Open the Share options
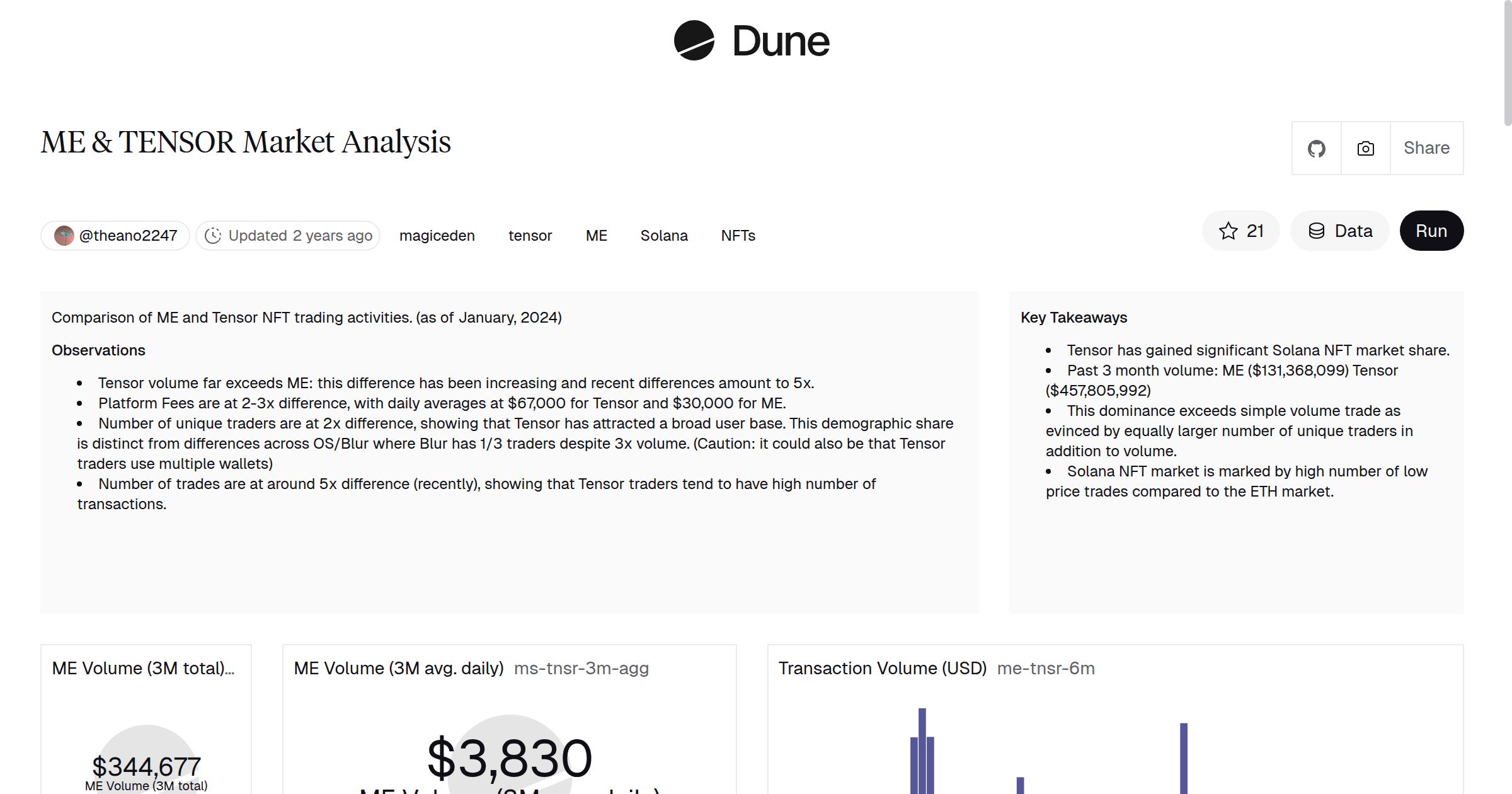Viewport: 1512px width, 794px height. [1426, 148]
